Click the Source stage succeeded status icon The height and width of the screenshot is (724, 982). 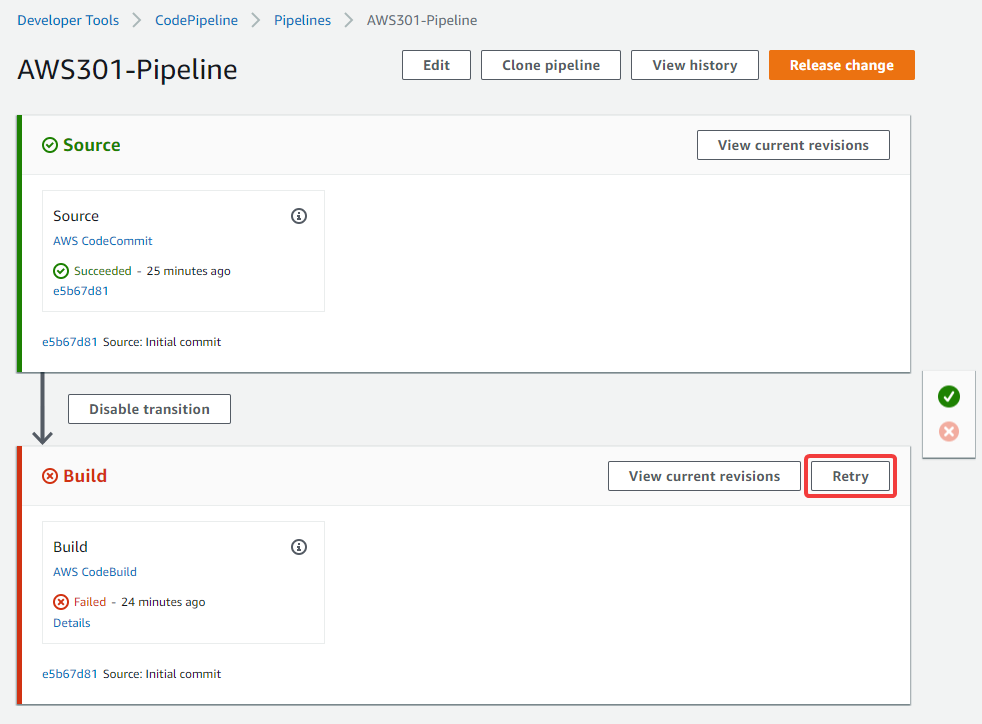(x=49, y=145)
